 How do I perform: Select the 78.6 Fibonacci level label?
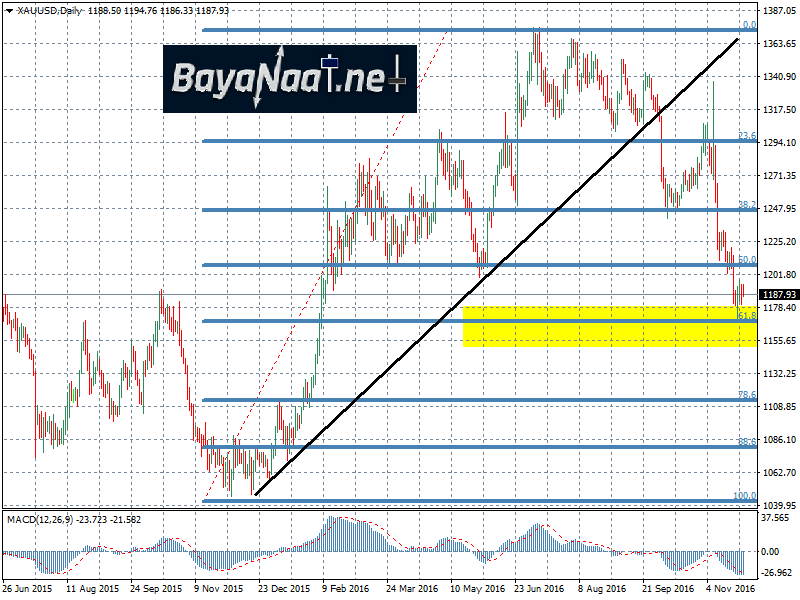tap(746, 395)
